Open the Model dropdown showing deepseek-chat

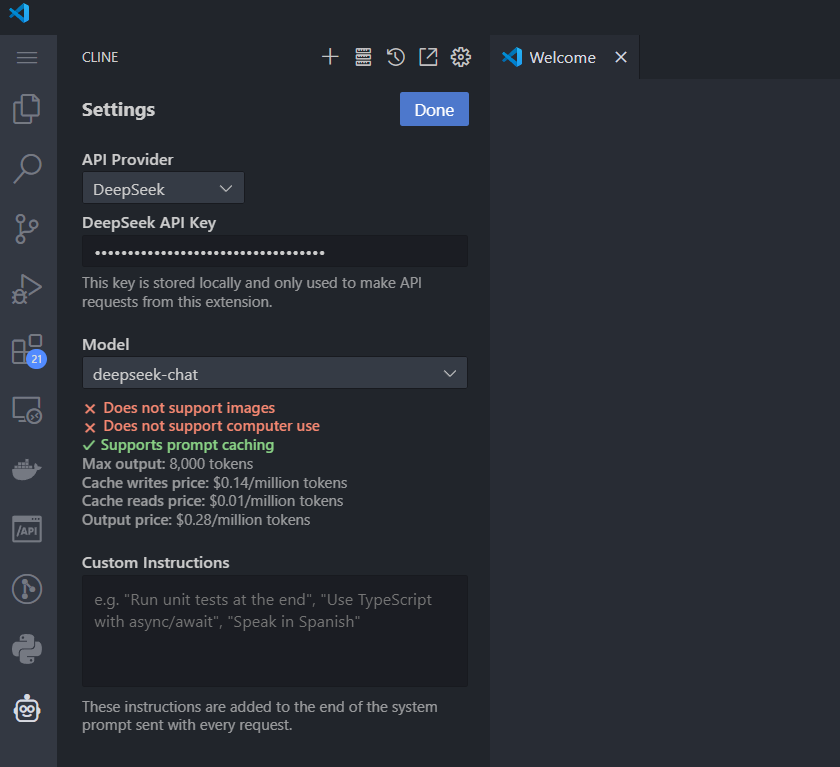coord(275,373)
